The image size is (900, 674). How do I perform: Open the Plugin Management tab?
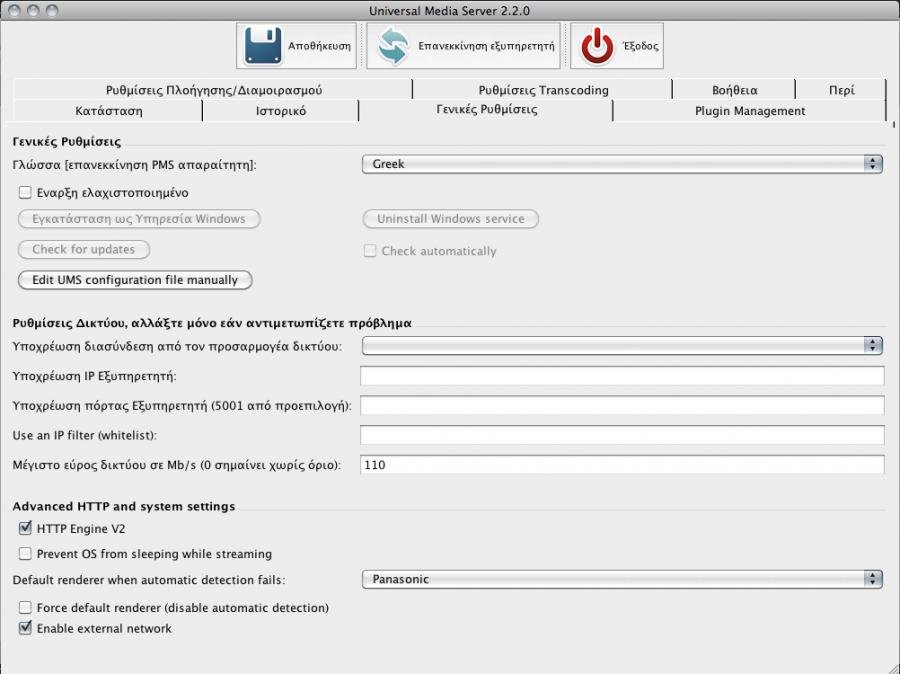[x=750, y=111]
